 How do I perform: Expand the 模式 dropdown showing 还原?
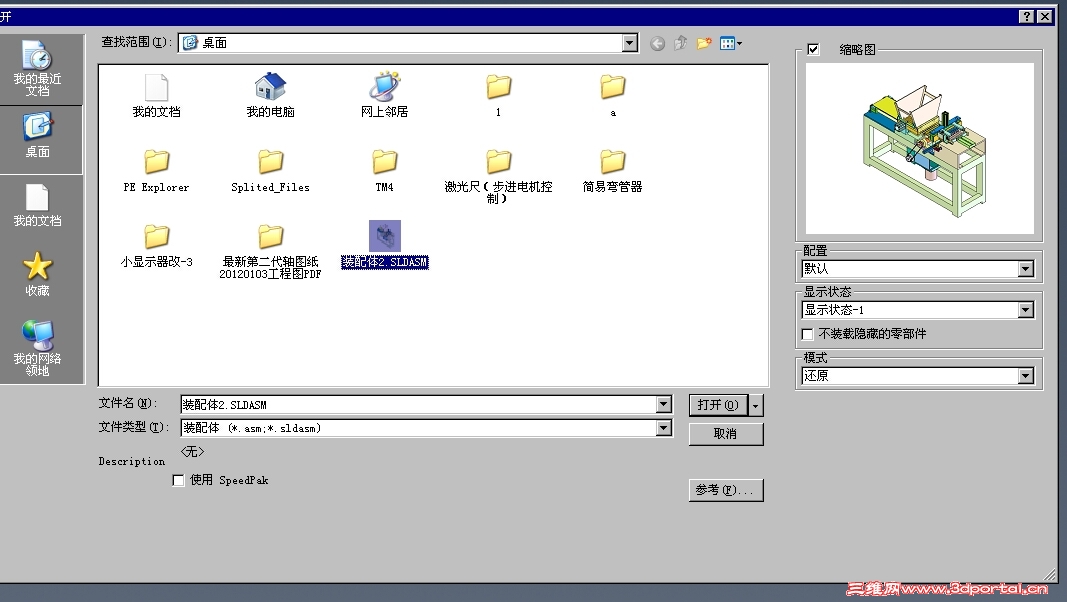(1025, 376)
